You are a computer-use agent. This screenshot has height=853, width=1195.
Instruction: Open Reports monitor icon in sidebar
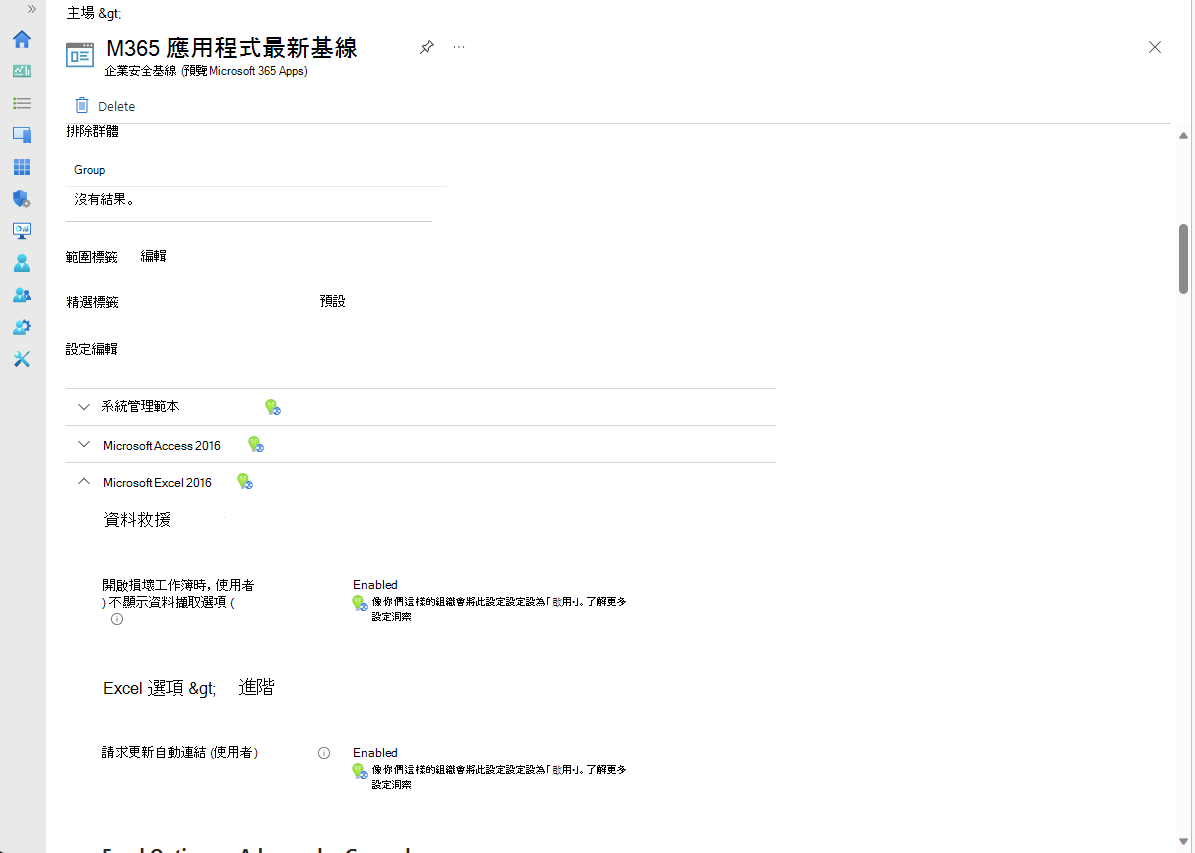tap(22, 231)
